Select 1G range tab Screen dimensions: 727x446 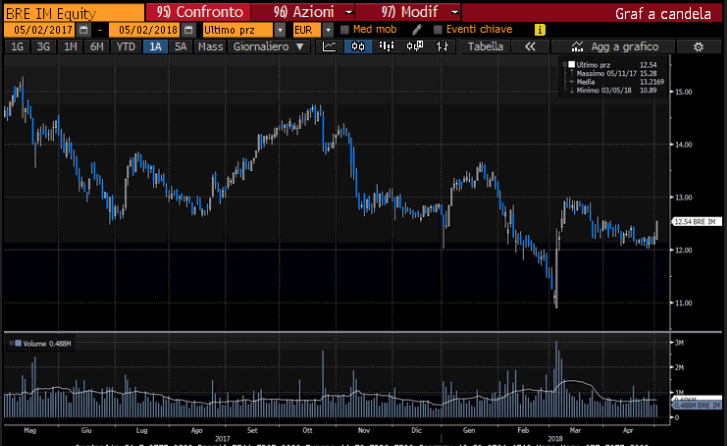pos(17,47)
